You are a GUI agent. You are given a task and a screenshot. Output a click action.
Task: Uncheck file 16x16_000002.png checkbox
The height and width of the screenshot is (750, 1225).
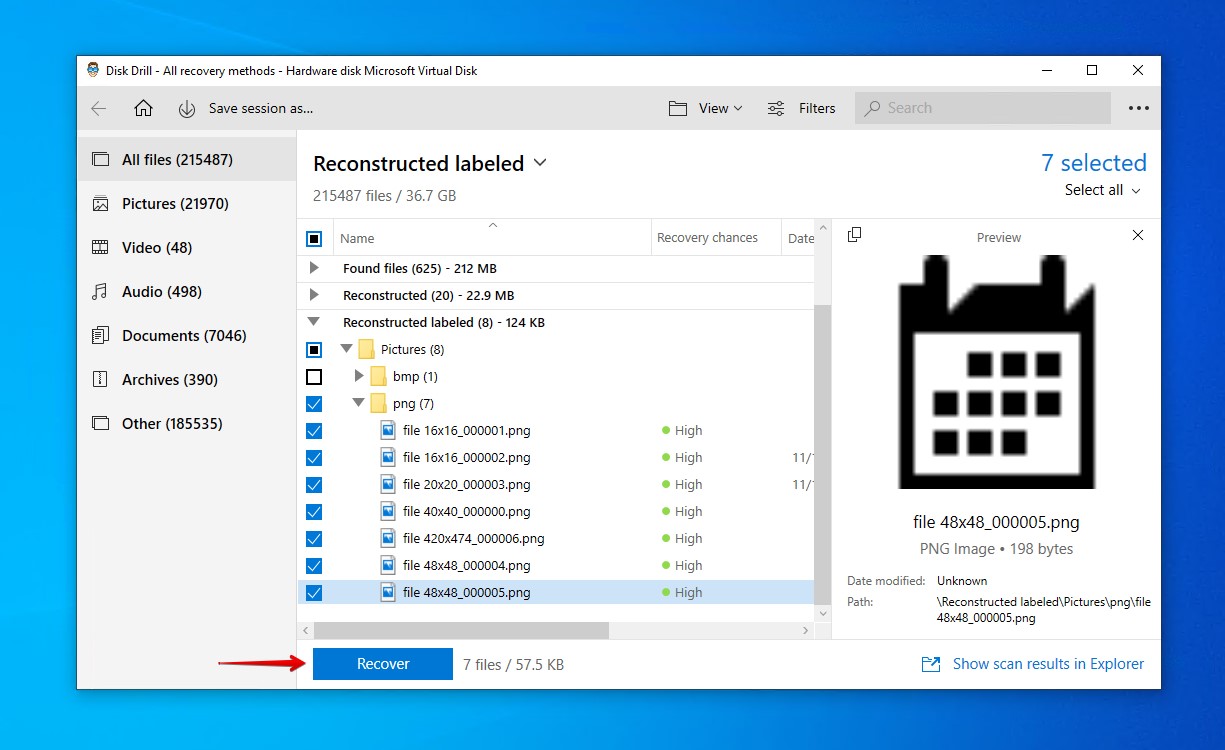pos(314,458)
